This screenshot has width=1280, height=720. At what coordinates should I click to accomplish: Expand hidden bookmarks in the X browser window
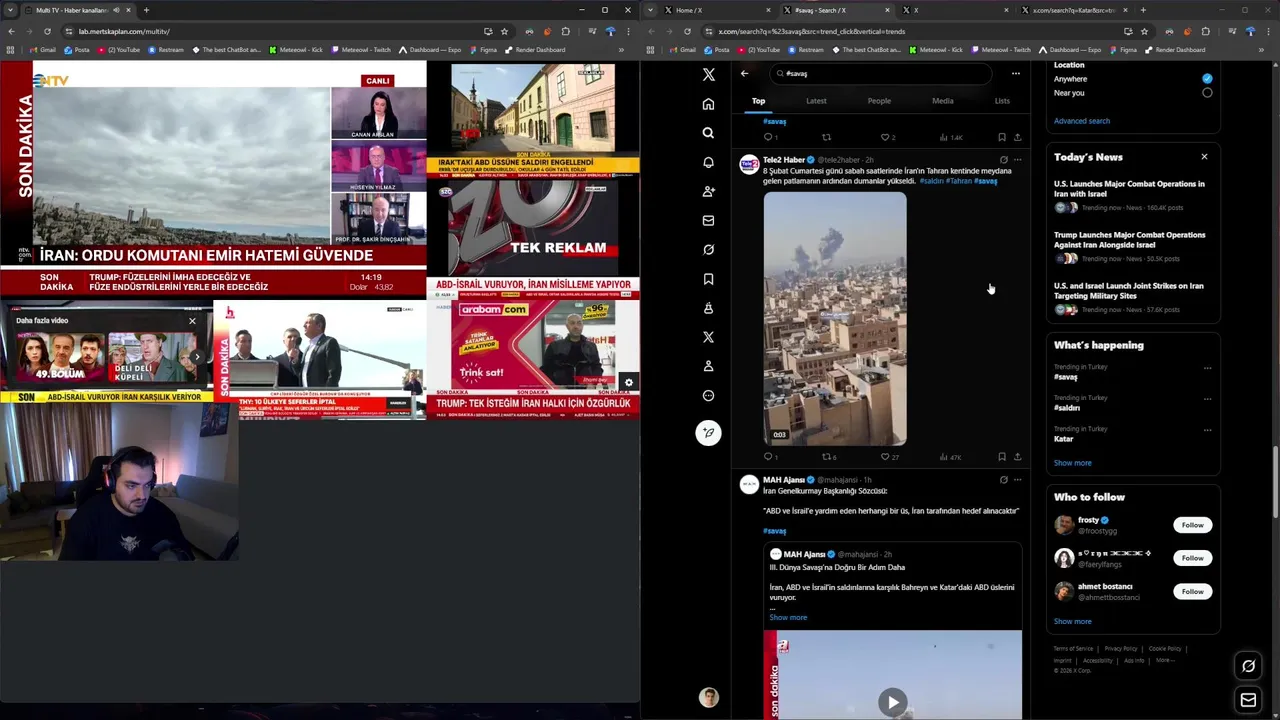[1260, 50]
